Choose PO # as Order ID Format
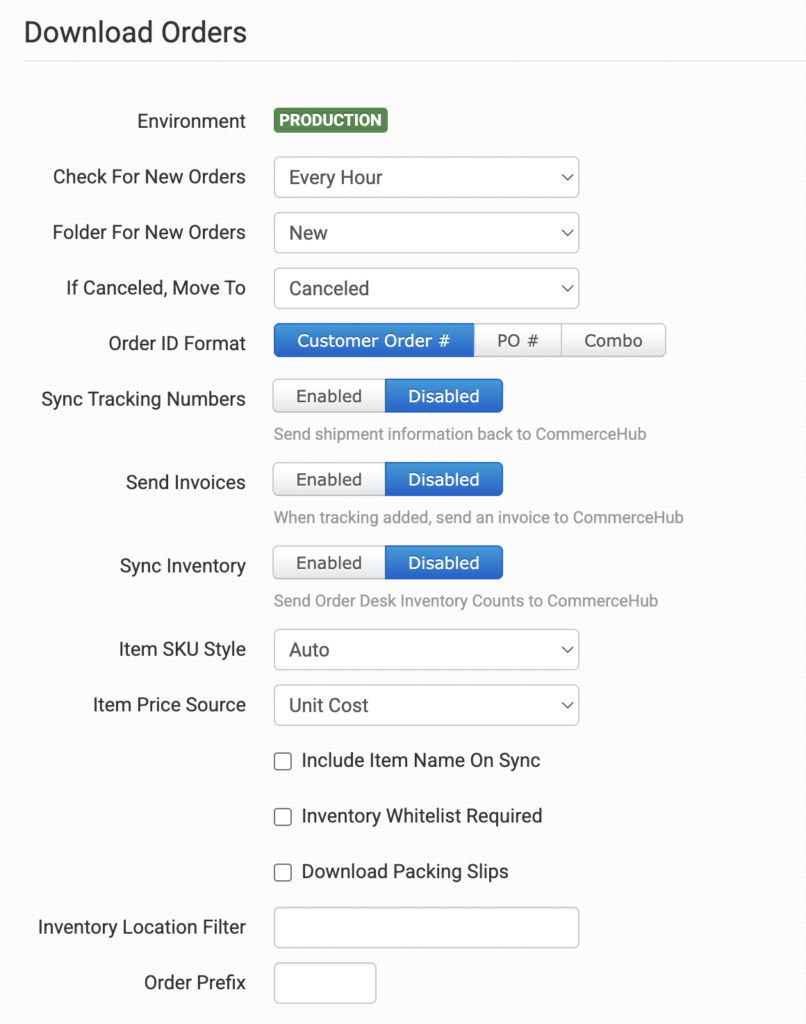 pyautogui.click(x=517, y=341)
